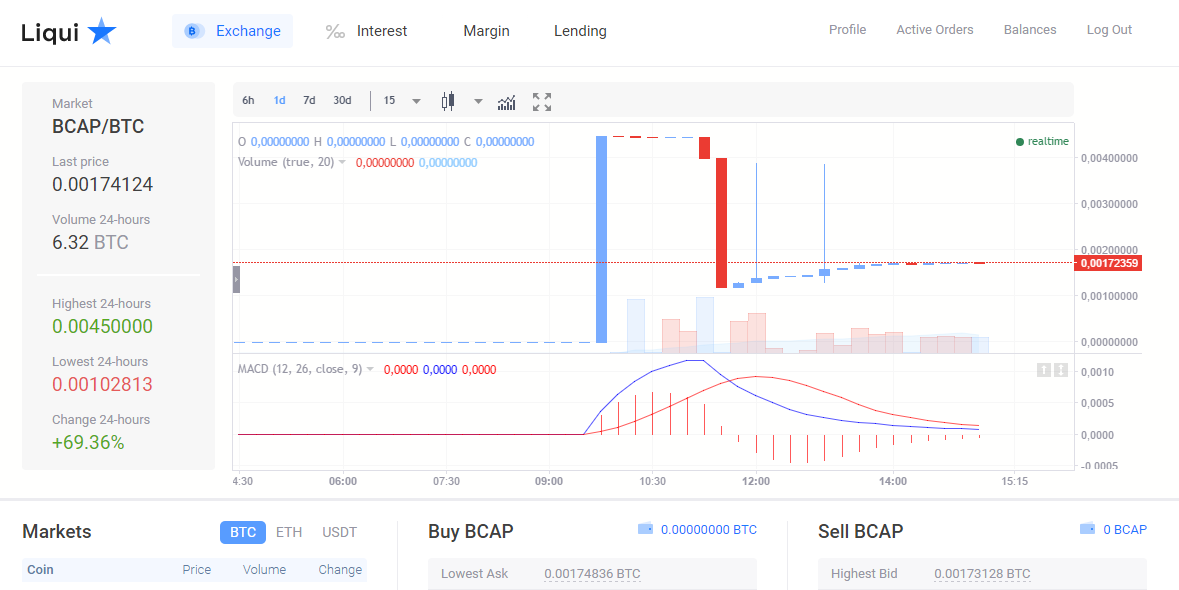Toggle fullscreen chart mode
1179x590 pixels.
point(542,101)
